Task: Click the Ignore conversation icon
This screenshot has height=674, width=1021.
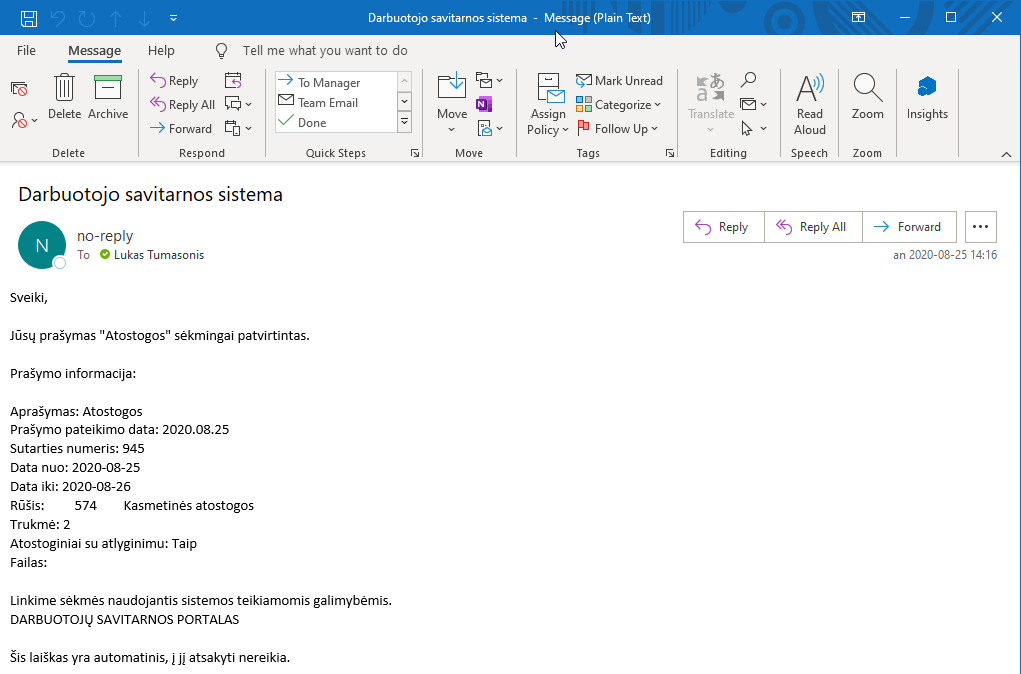Action: [x=19, y=89]
